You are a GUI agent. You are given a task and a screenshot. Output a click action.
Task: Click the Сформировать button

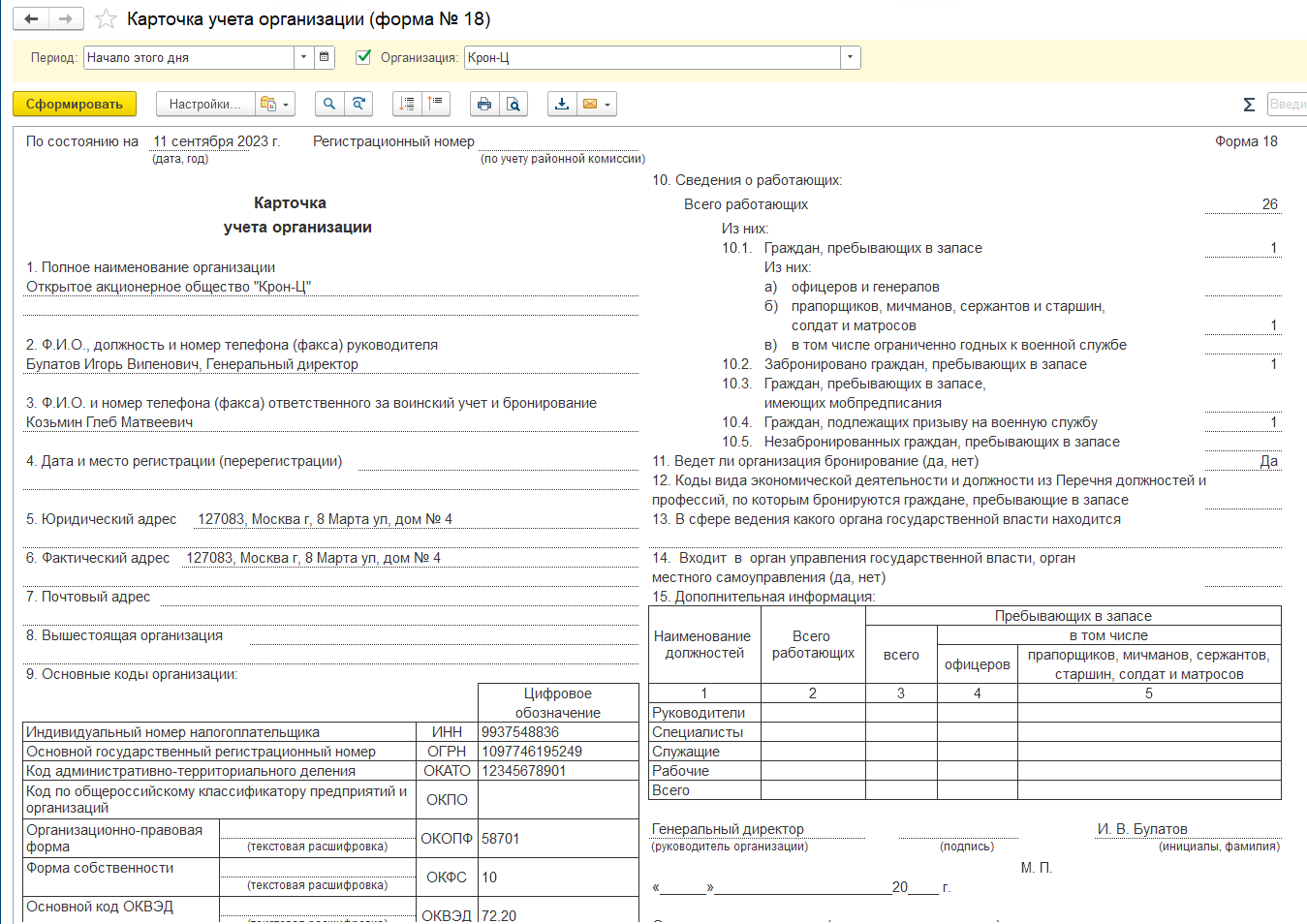(75, 104)
